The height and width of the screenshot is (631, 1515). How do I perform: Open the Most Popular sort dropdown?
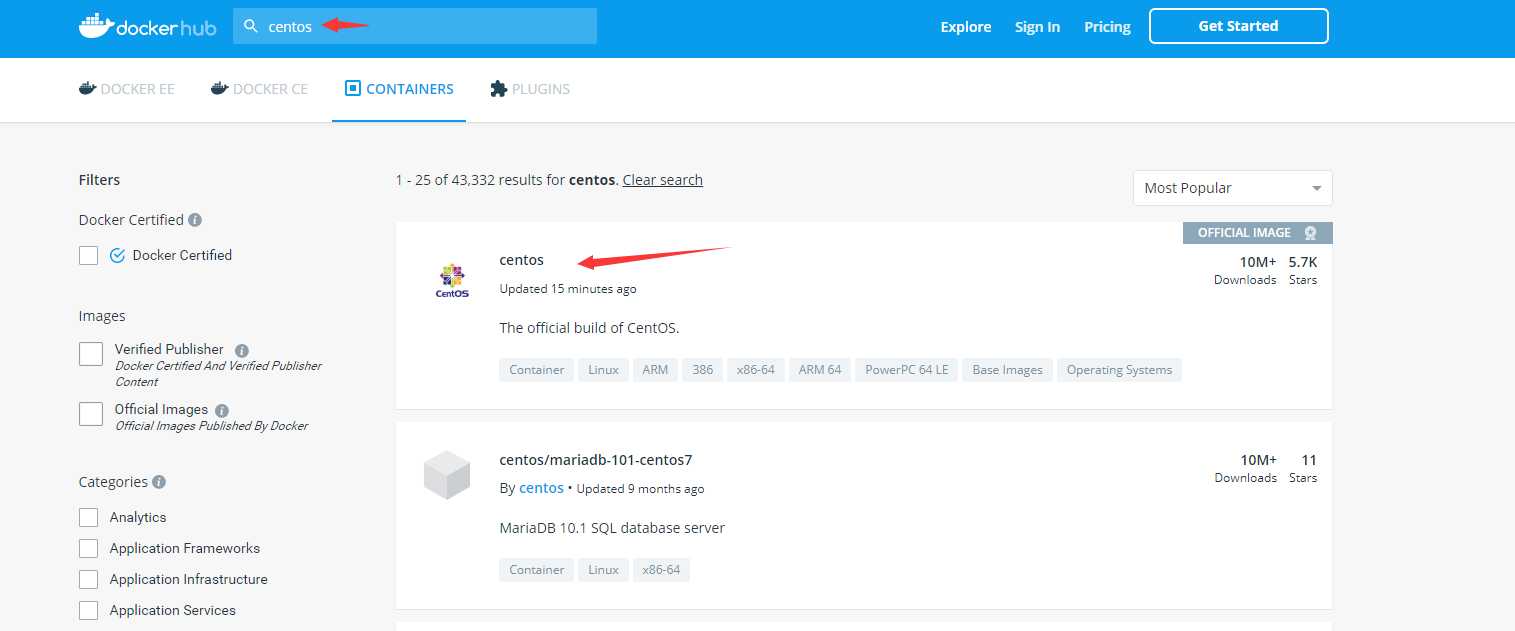tap(1232, 188)
